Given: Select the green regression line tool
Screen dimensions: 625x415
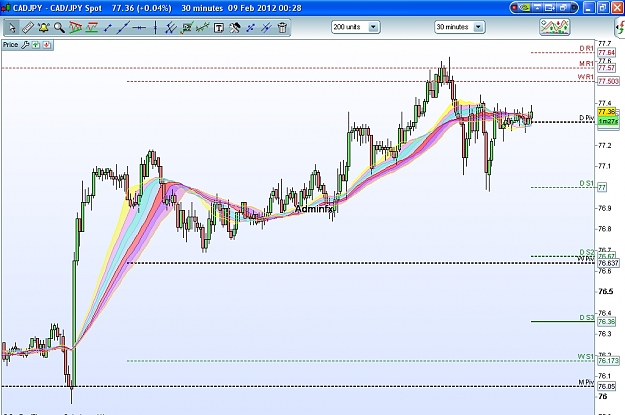Looking at the screenshot, I should (x=202, y=28).
